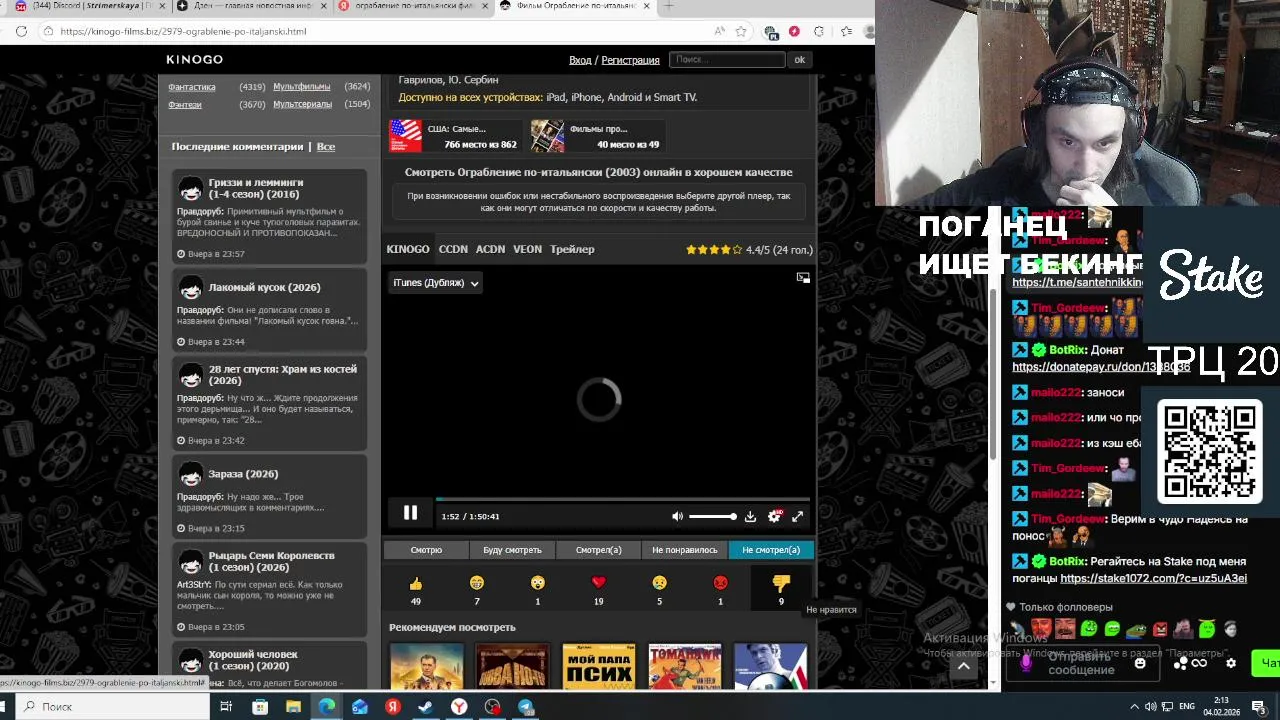This screenshot has height=720, width=1280.
Task: Open the Фантастика category link
Action: (192, 87)
